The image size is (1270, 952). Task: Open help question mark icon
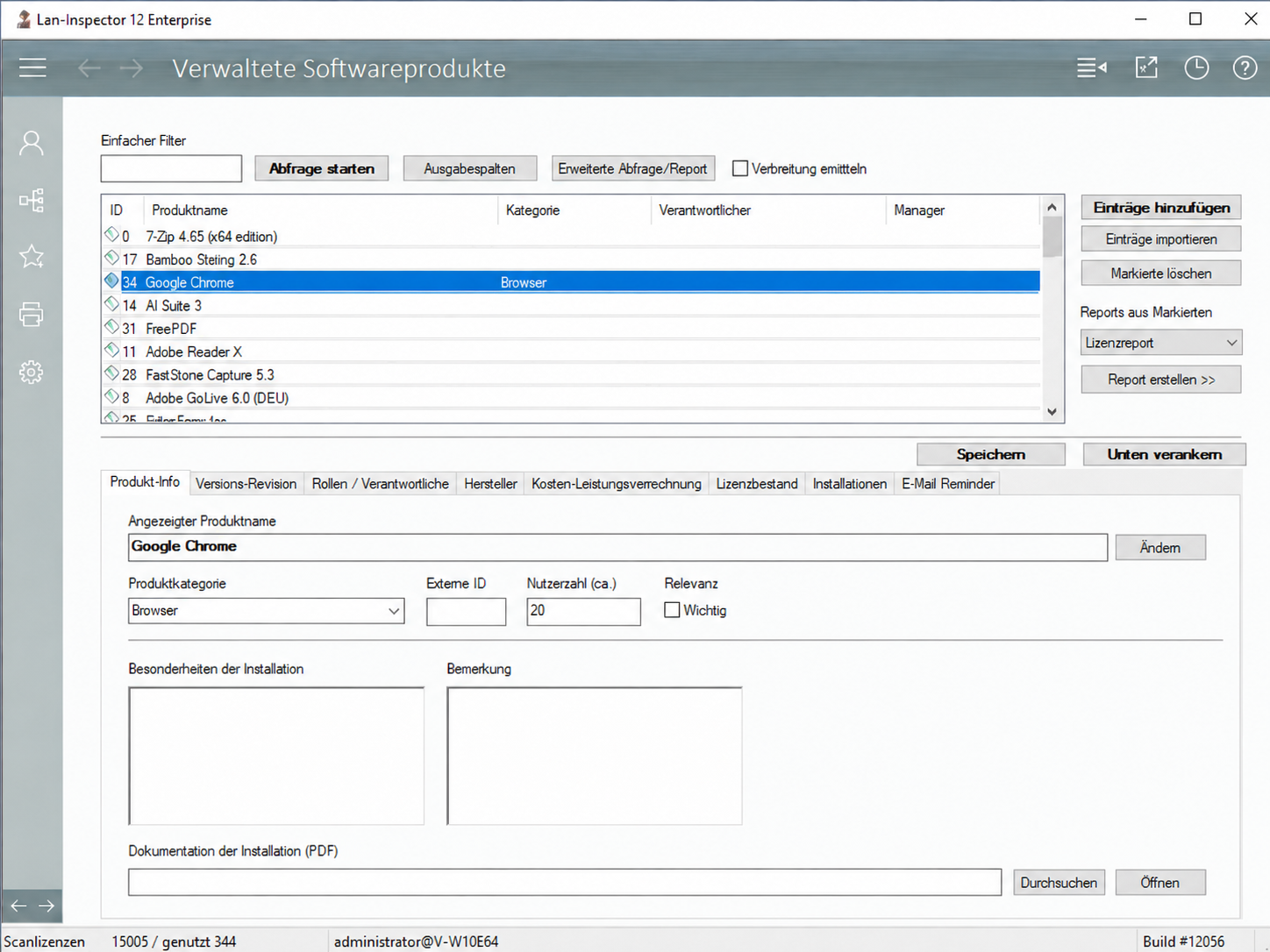1245,67
